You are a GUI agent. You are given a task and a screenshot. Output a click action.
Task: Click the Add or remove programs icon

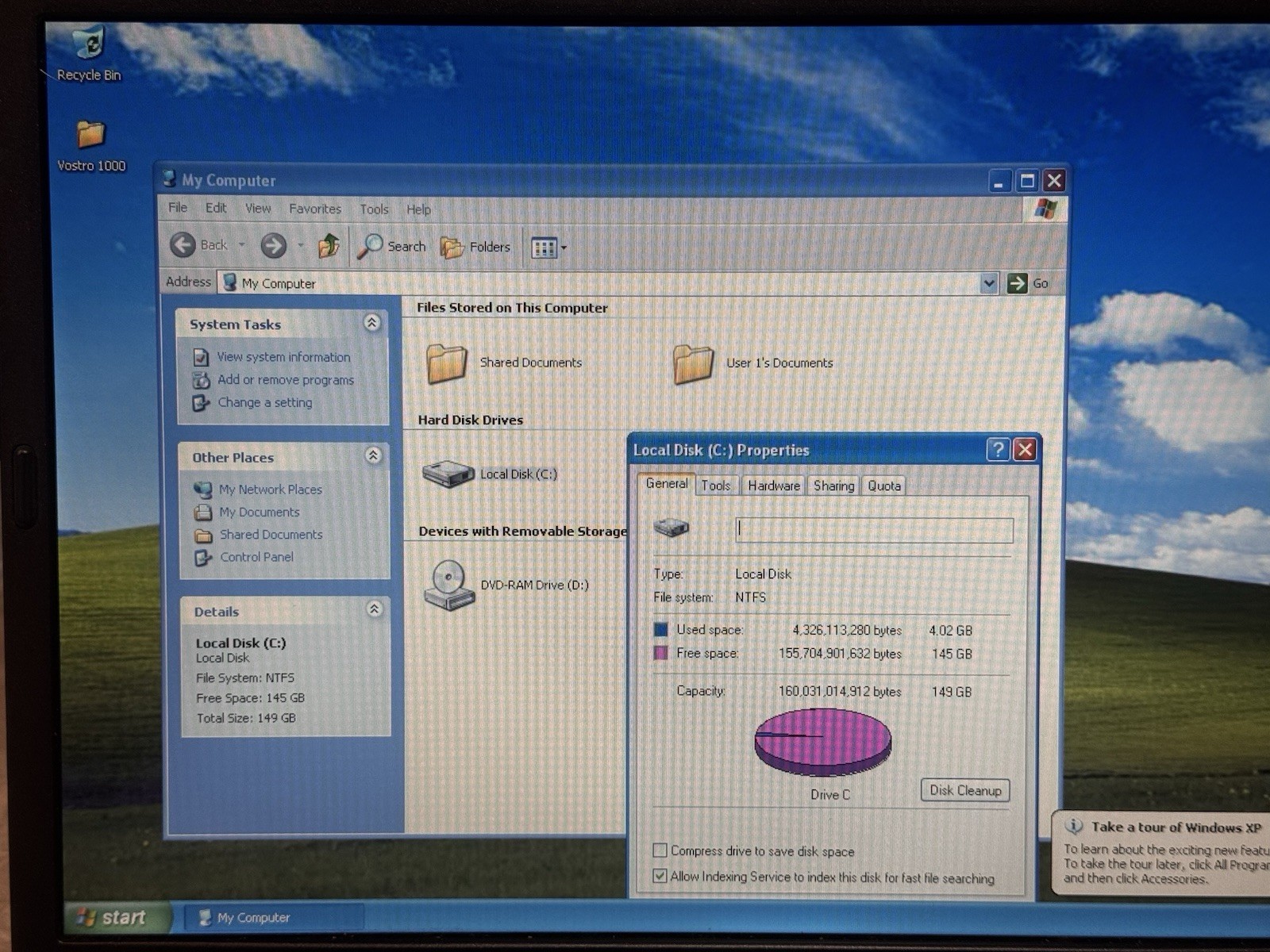(x=202, y=381)
